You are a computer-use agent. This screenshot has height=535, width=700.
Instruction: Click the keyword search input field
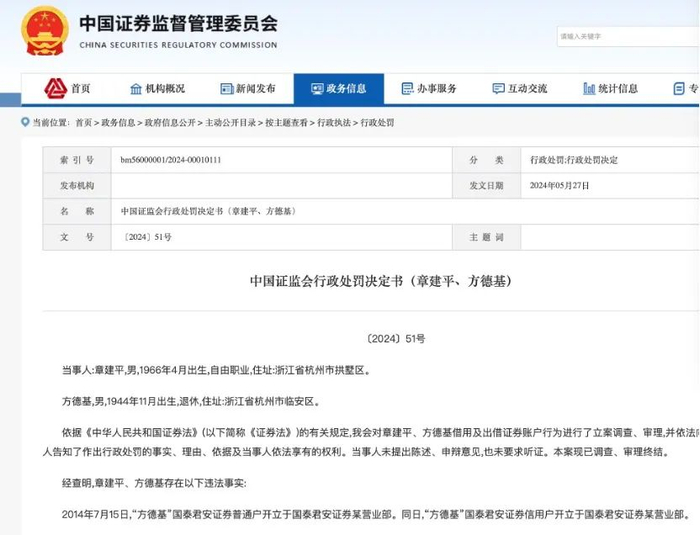tap(628, 37)
